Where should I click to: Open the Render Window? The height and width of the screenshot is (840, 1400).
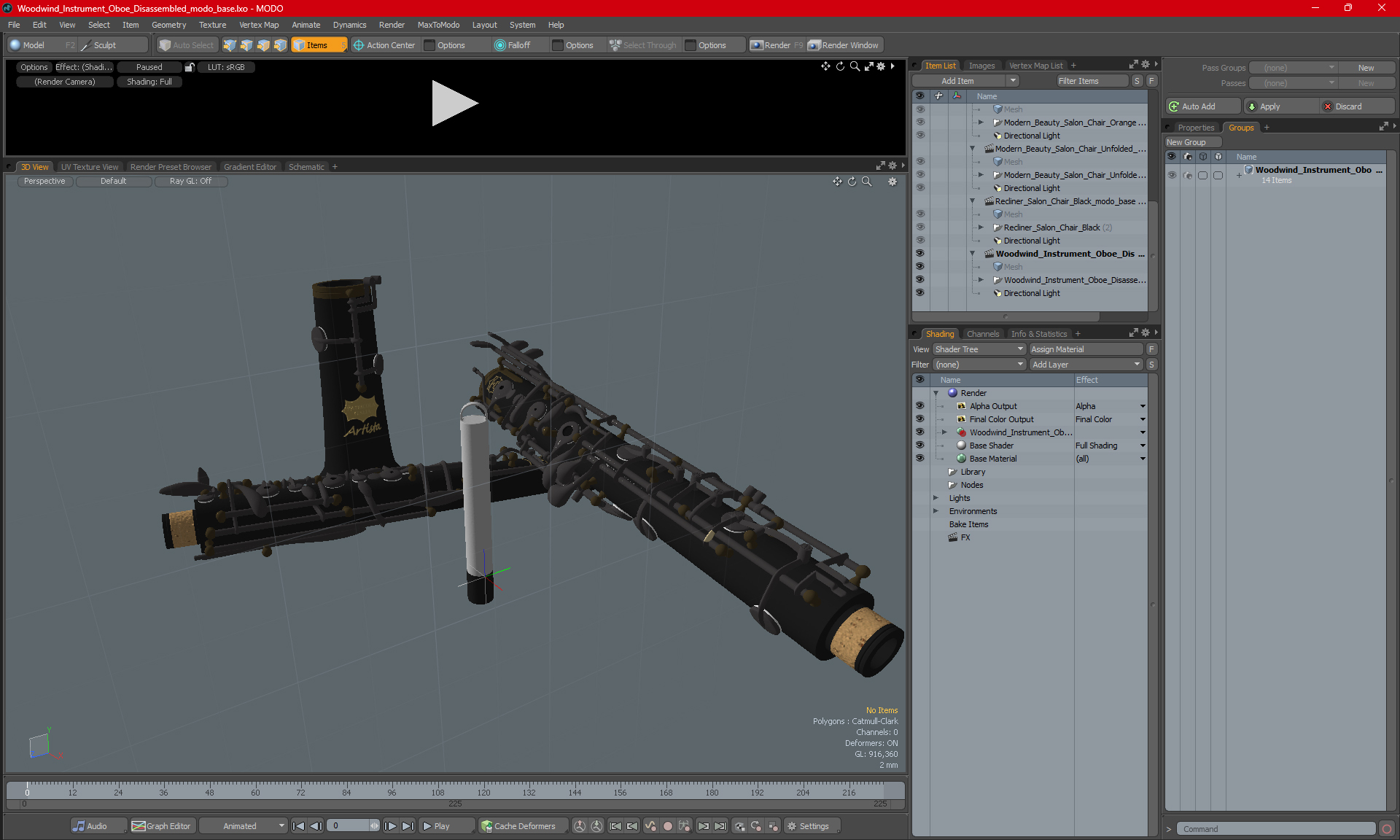(844, 45)
